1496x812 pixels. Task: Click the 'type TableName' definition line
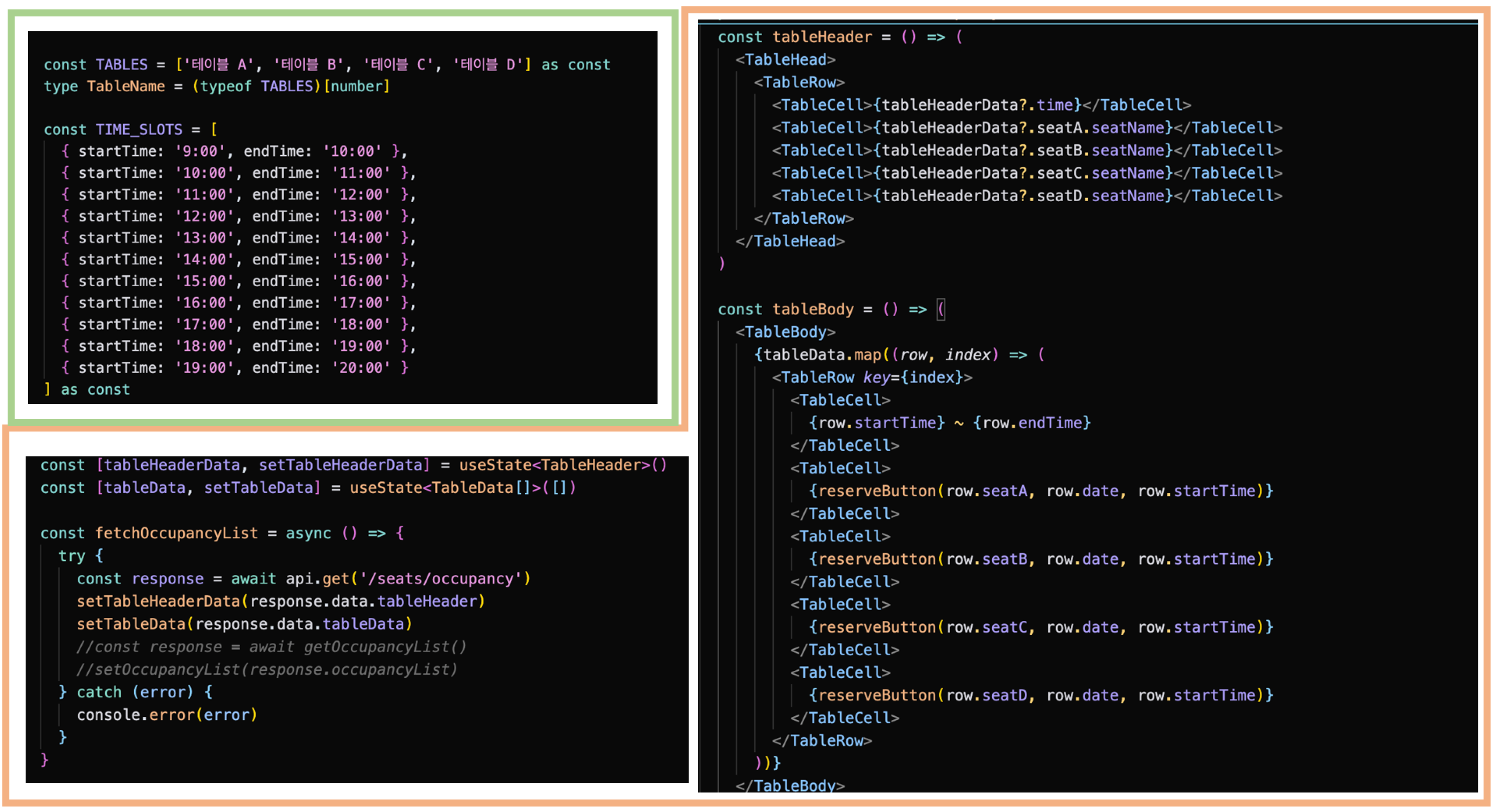(217, 86)
